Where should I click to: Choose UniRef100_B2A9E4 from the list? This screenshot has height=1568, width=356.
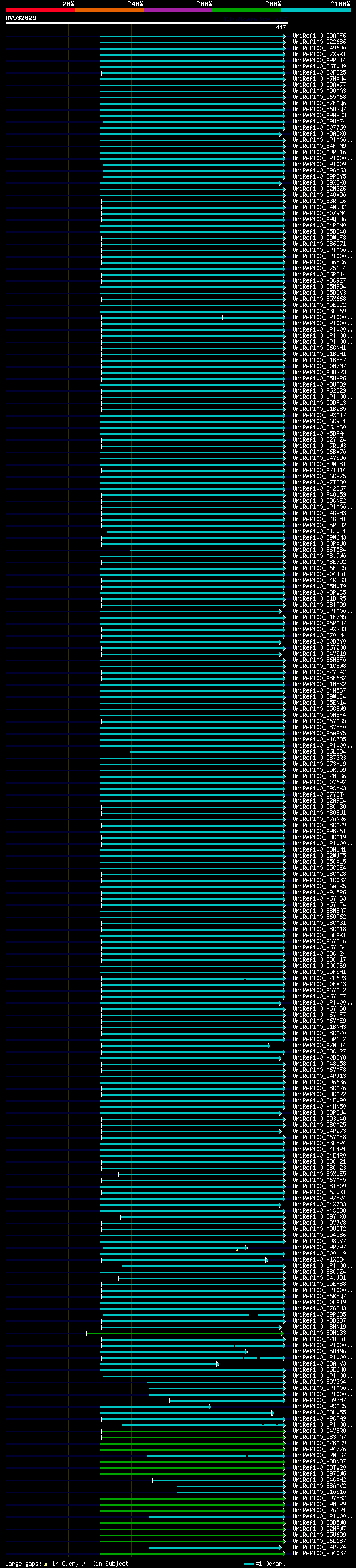click(x=319, y=800)
